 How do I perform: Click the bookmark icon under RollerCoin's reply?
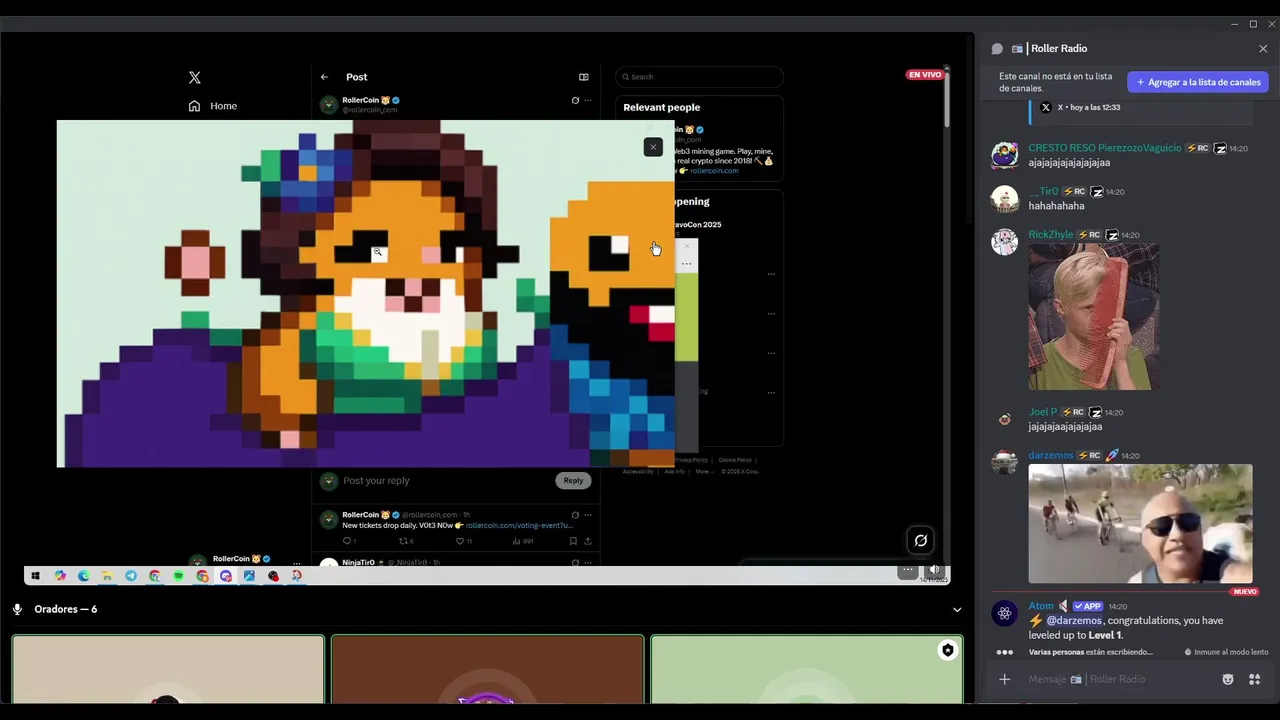(573, 541)
